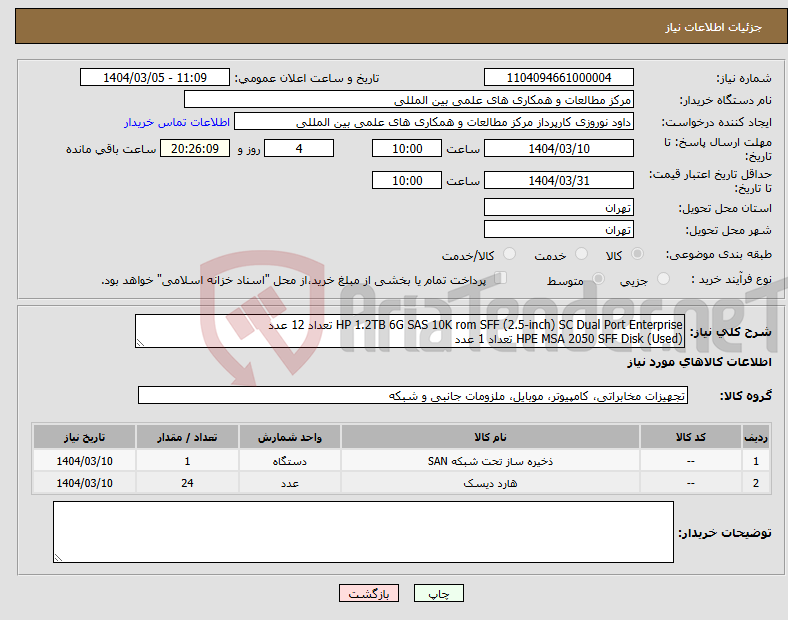This screenshot has width=788, height=620.
Task: Click the شماره نیاز field 1104094661000004
Action: click(x=558, y=77)
